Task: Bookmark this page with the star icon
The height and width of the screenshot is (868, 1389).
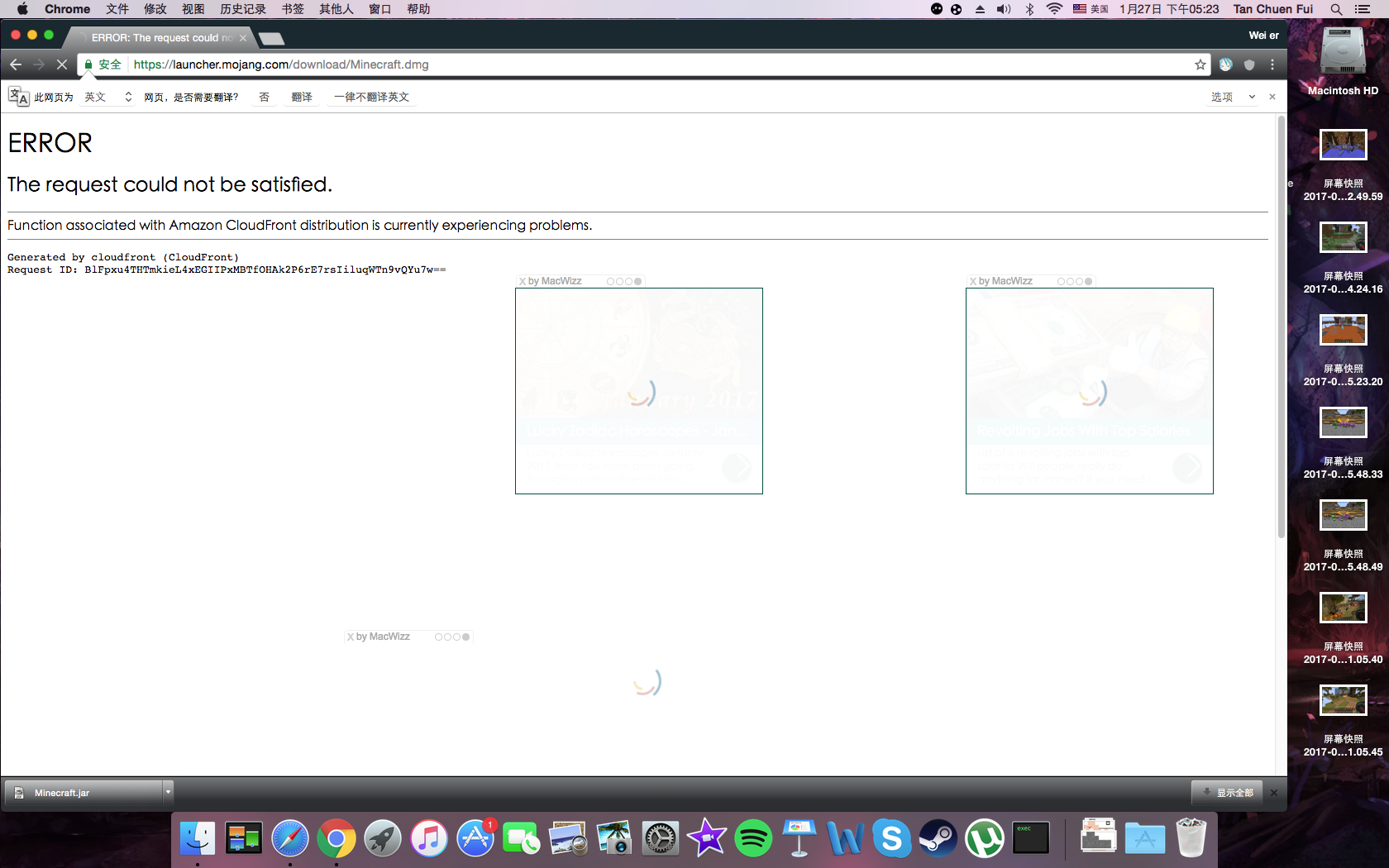Action: coord(1200,64)
